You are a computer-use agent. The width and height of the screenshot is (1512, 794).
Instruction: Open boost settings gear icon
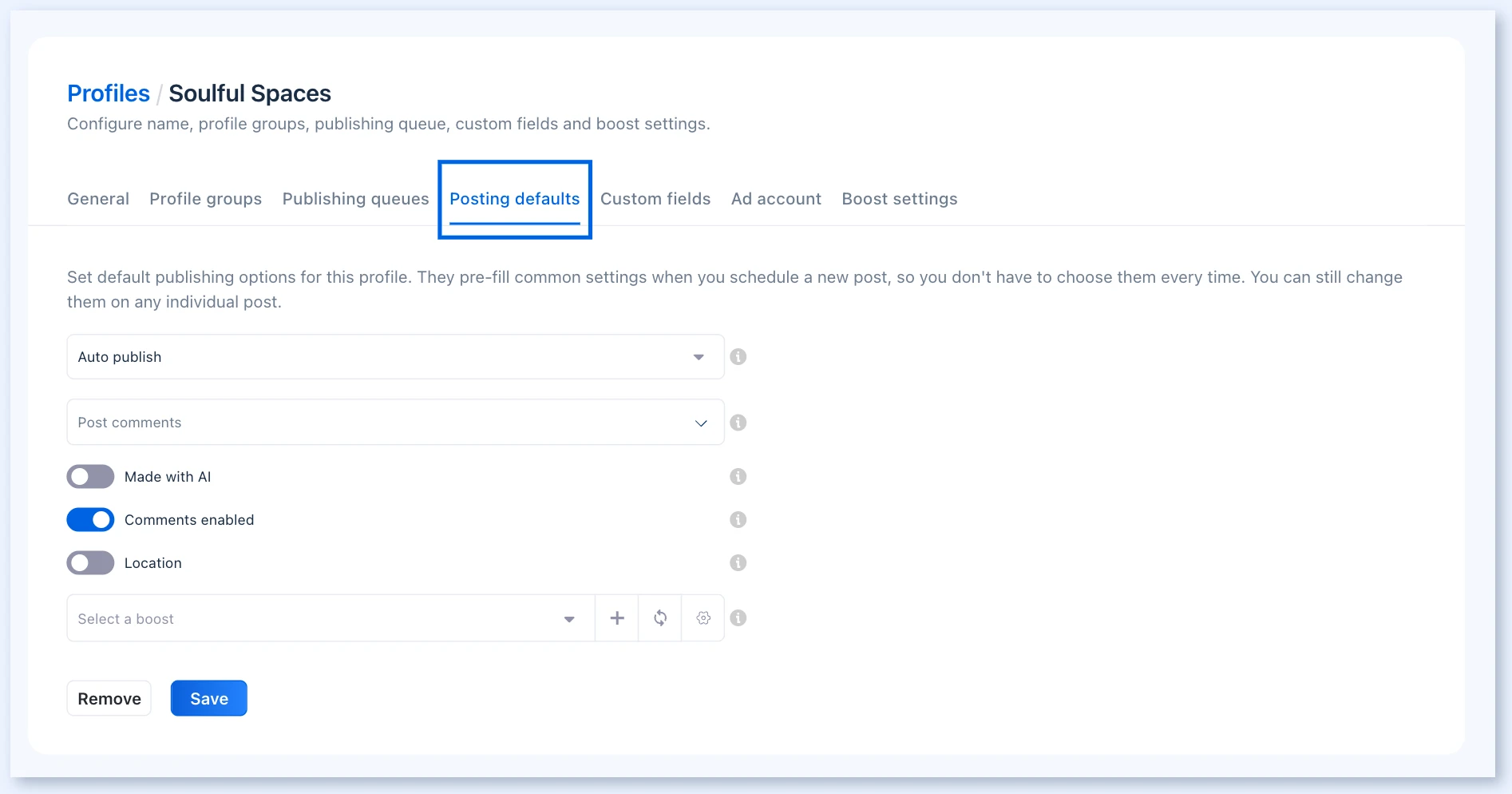coord(703,618)
